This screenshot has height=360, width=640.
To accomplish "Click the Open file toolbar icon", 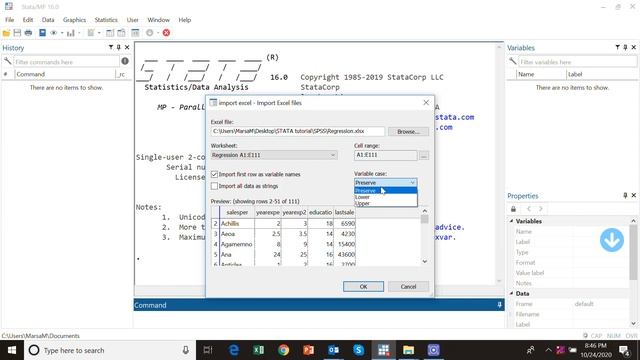I will click(x=6, y=33).
